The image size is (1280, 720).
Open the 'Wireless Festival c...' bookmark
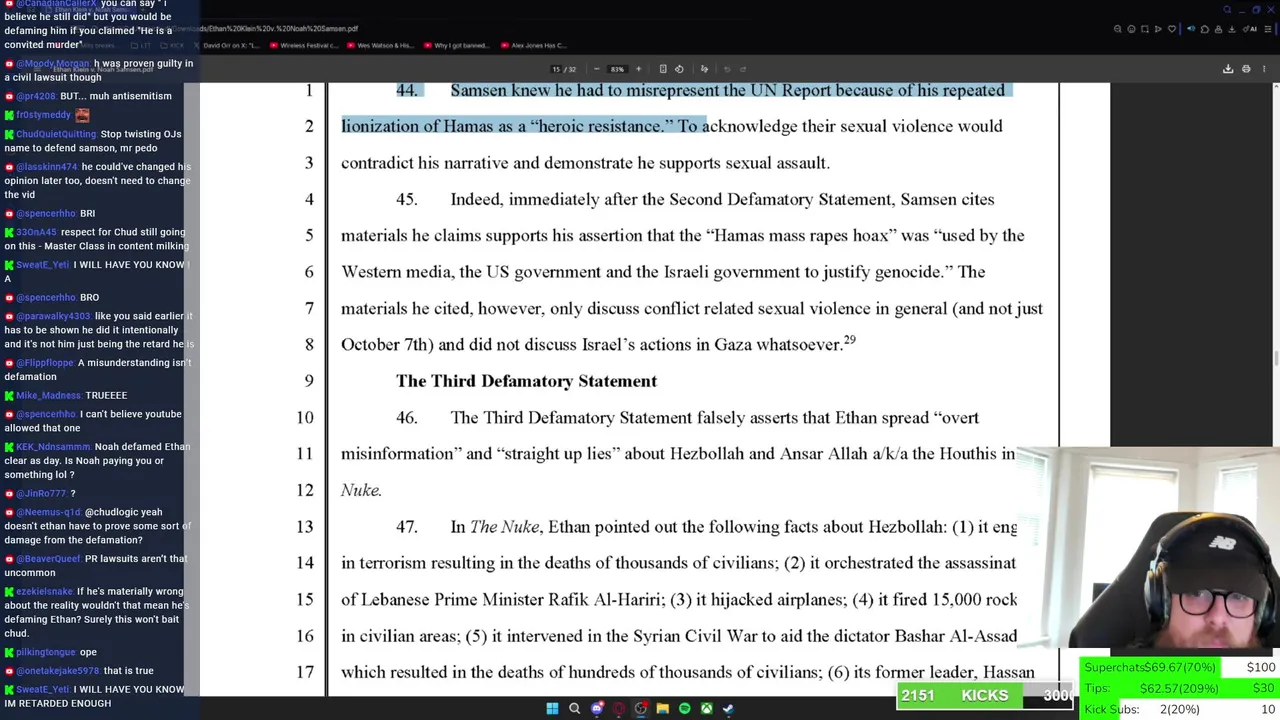(x=303, y=45)
